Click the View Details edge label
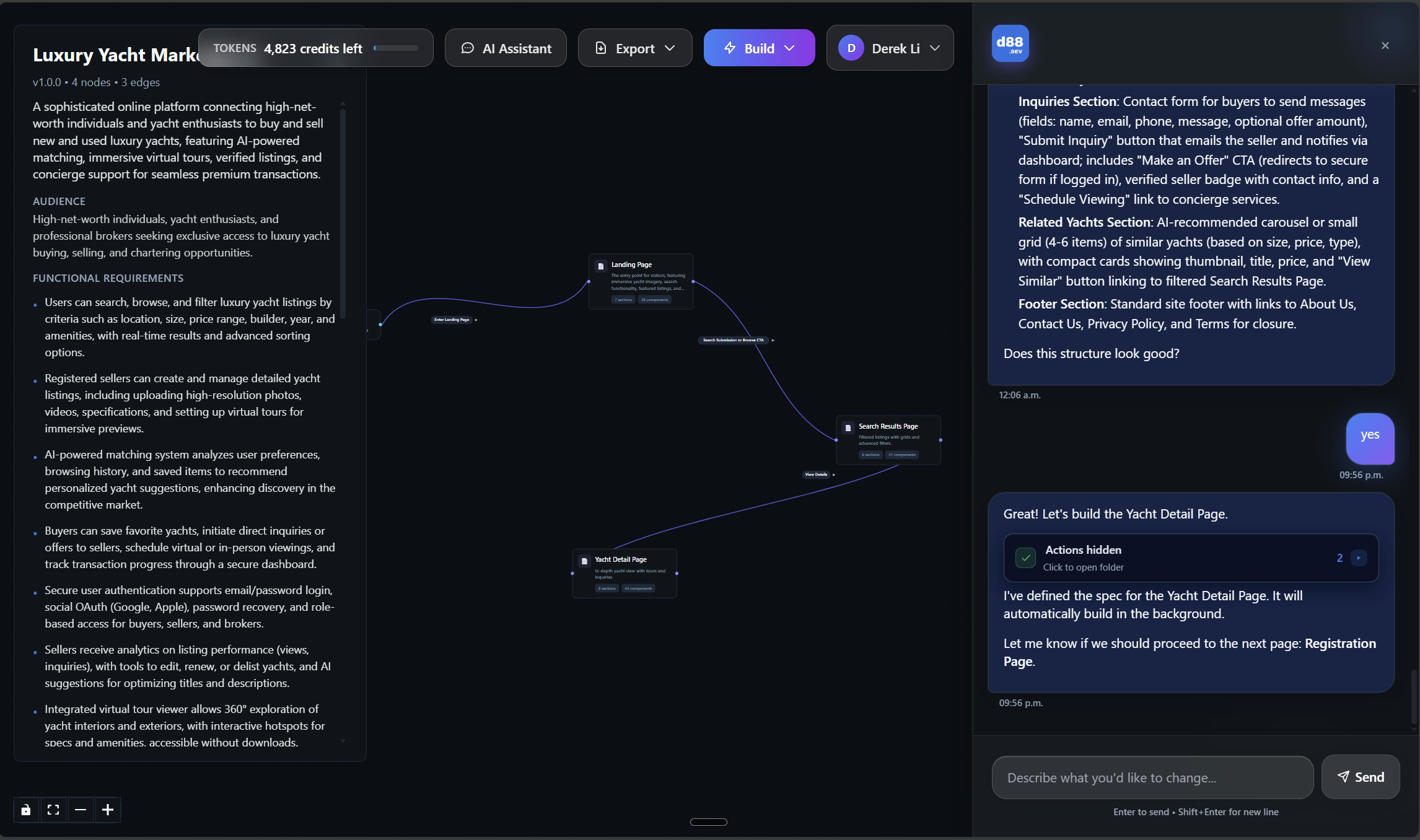1420x840 pixels. pos(816,475)
